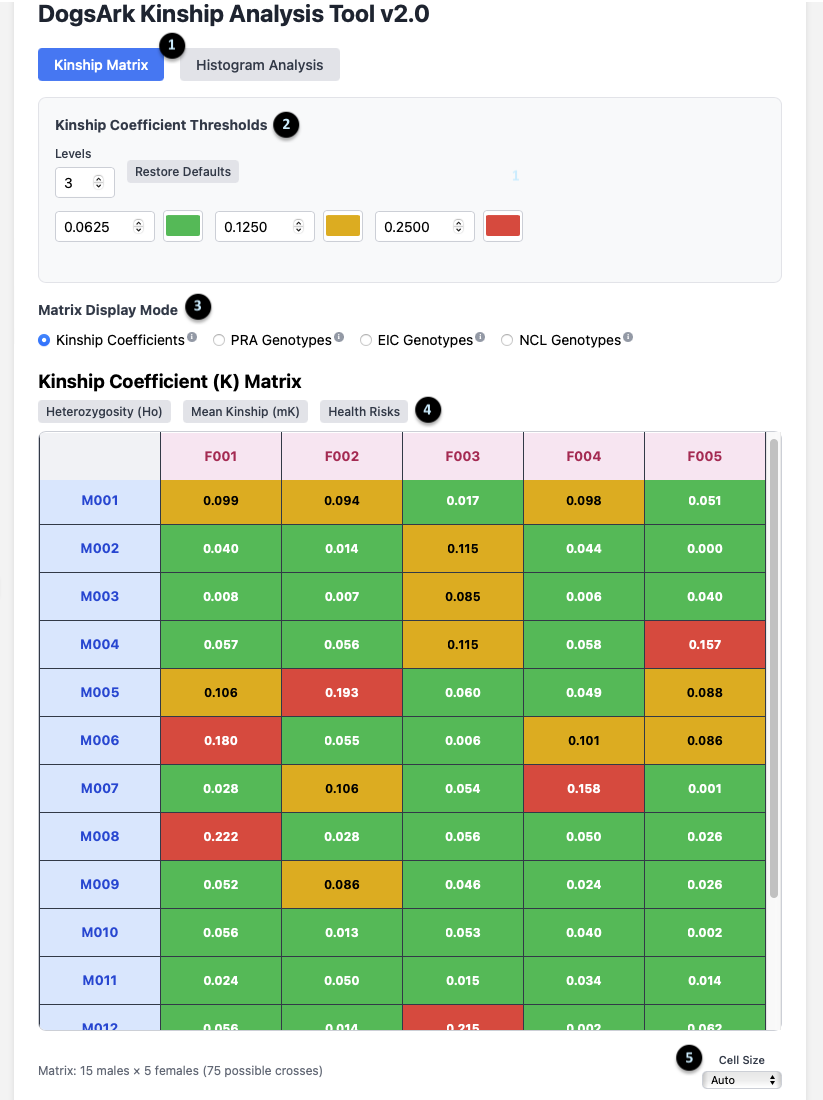Click the down arrow on the 0.2500 threshold
823x1100 pixels.
[459, 230]
